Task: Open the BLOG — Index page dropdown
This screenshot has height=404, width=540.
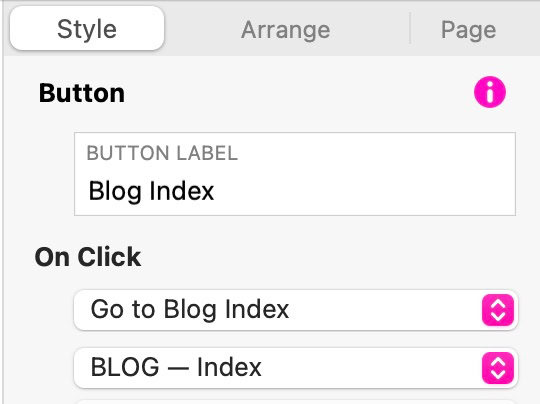Action: click(x=296, y=368)
